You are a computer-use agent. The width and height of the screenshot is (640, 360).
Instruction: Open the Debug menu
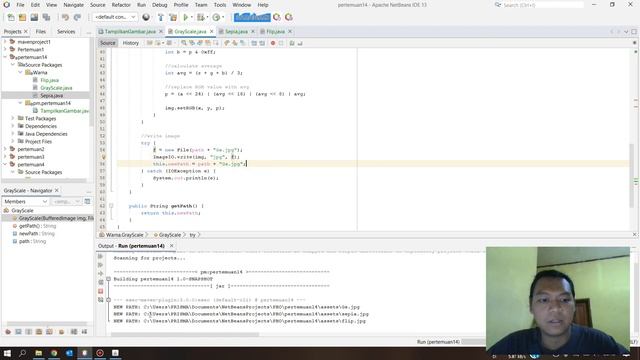point(160,5)
